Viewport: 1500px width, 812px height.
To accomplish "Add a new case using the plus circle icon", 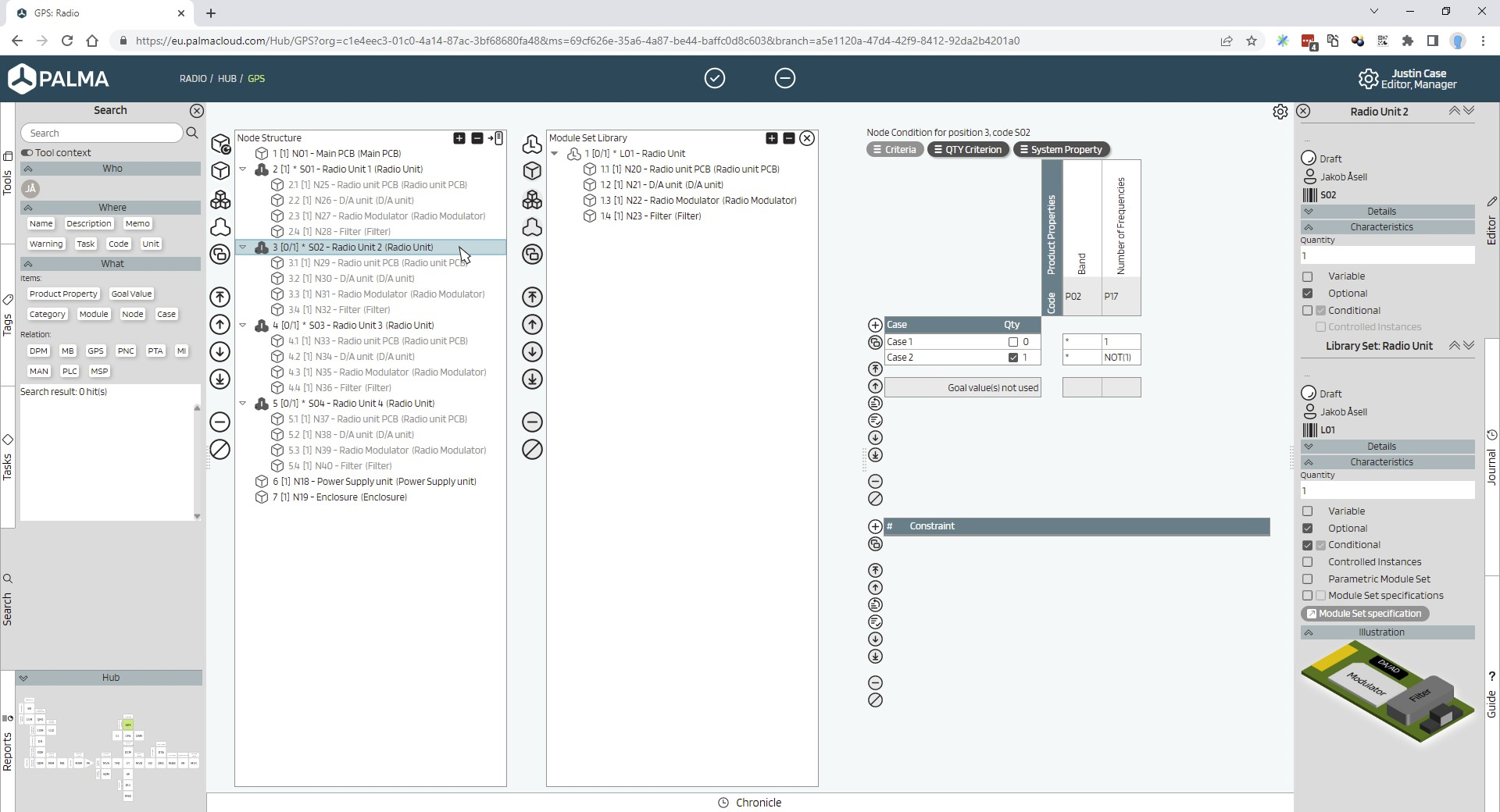I will point(874,325).
